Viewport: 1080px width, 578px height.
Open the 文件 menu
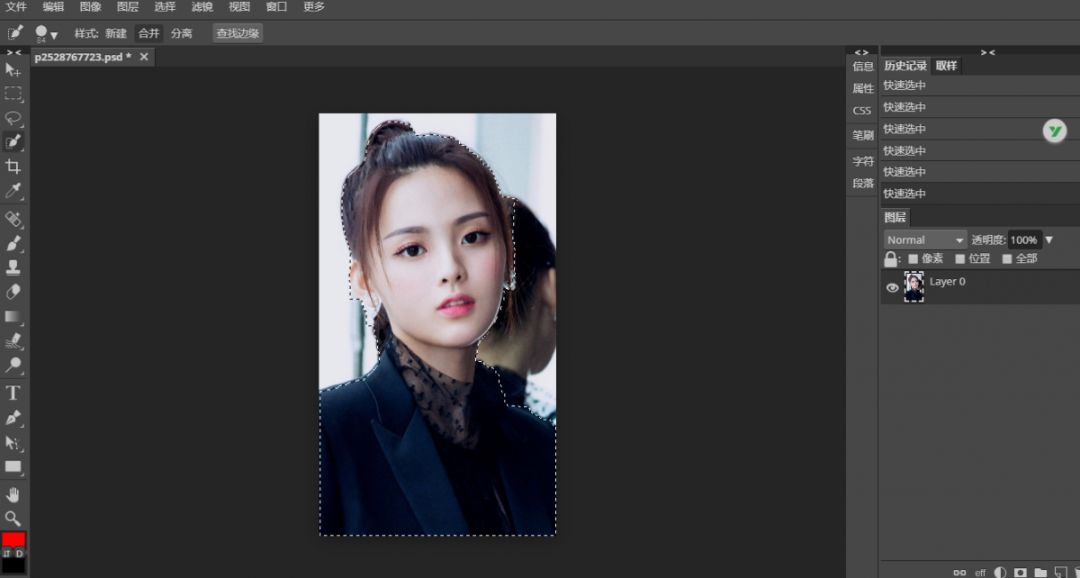(x=16, y=7)
